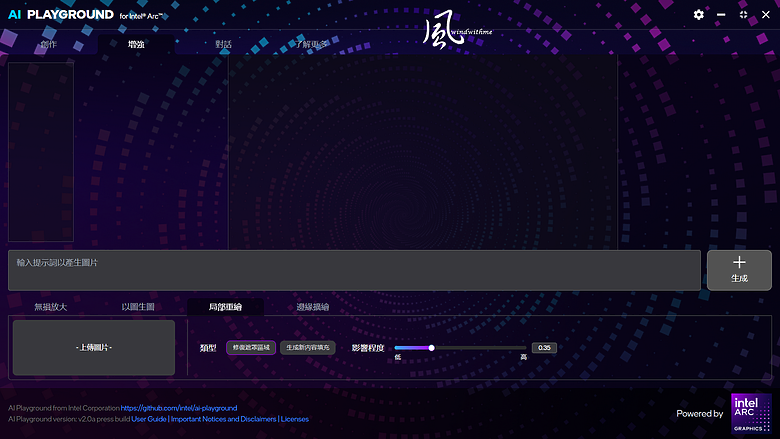Screen dimensions: 780x439
Task: Click the 0.35 strength value field
Action: [544, 348]
